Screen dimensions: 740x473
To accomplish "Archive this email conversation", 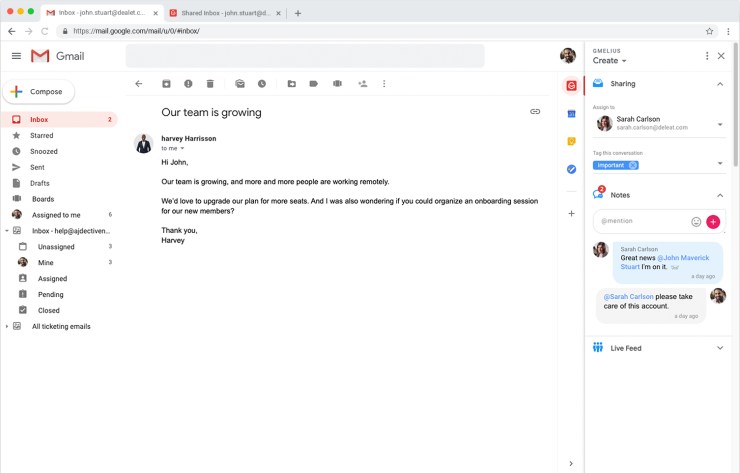I will point(166,84).
